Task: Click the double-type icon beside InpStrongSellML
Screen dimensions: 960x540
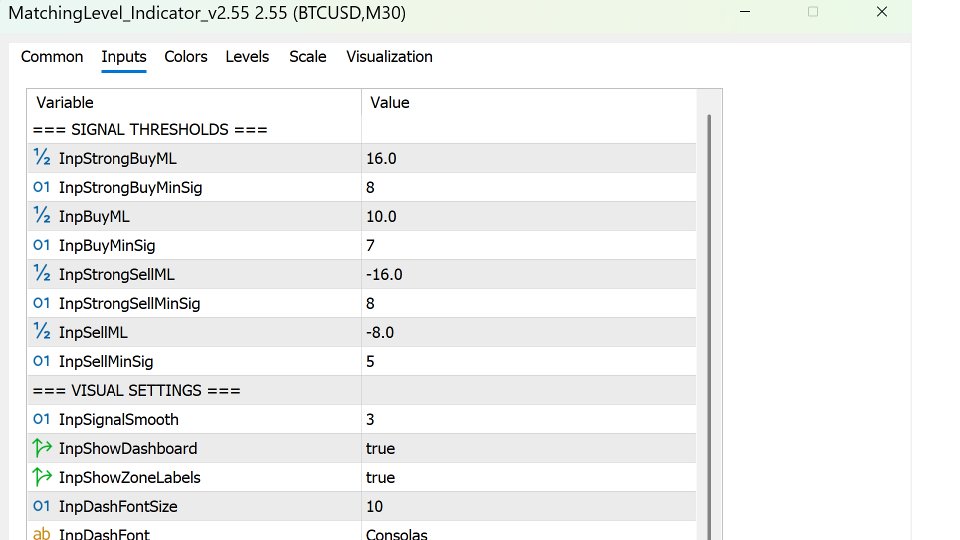Action: tap(42, 273)
